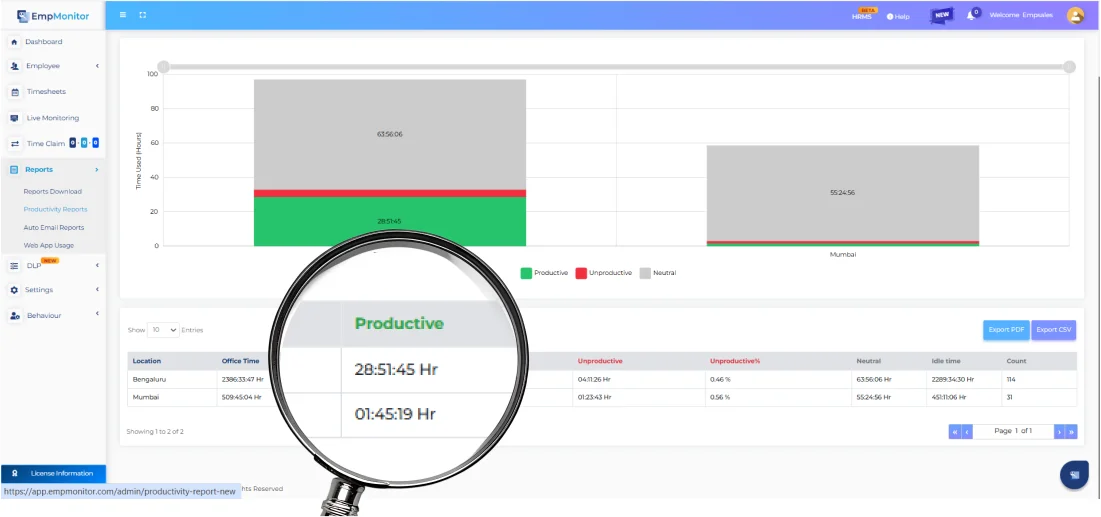Click the Export PDF button
The height and width of the screenshot is (517, 1101).
pos(1005,329)
